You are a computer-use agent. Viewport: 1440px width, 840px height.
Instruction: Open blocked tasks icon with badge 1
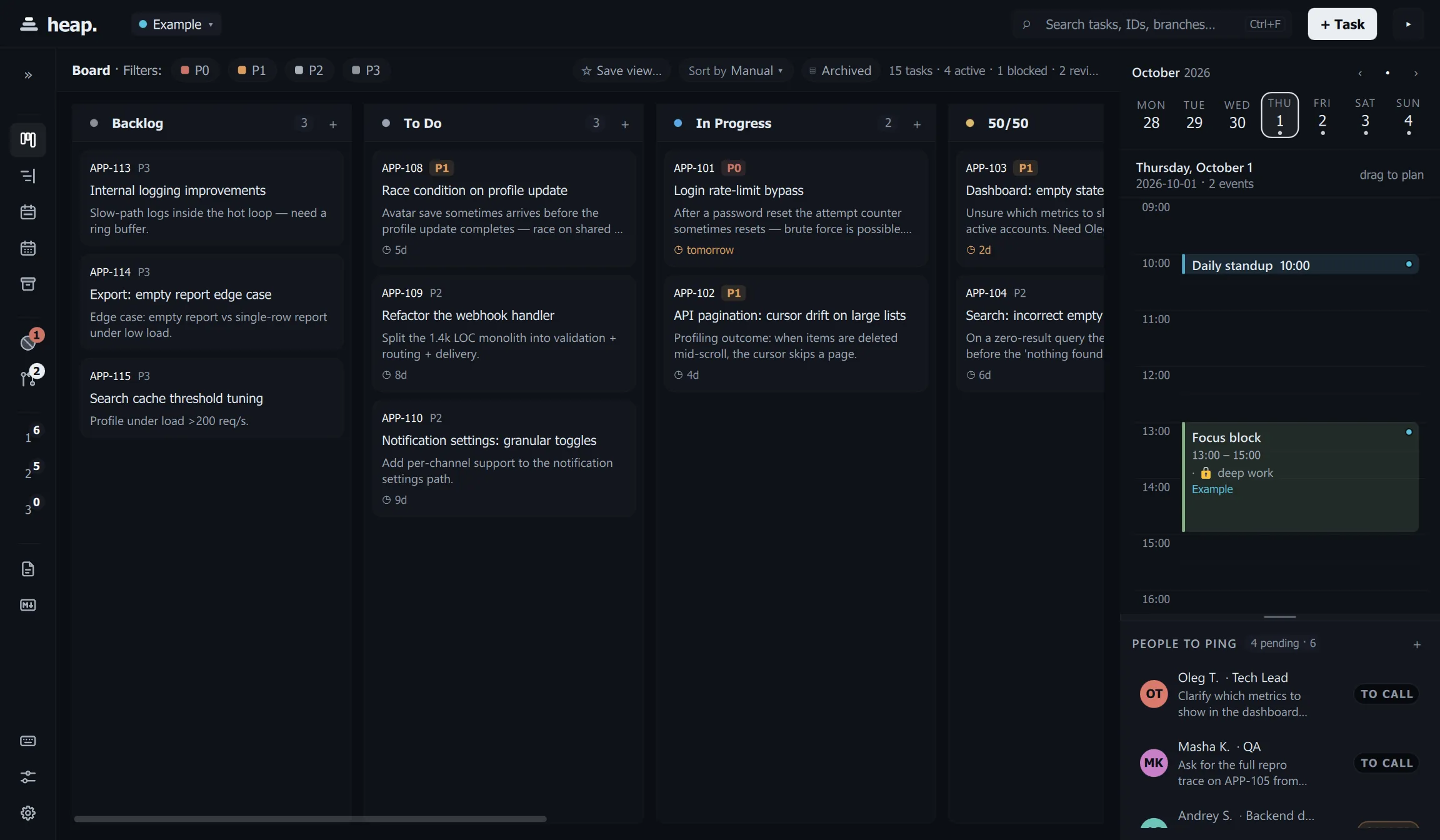29,341
